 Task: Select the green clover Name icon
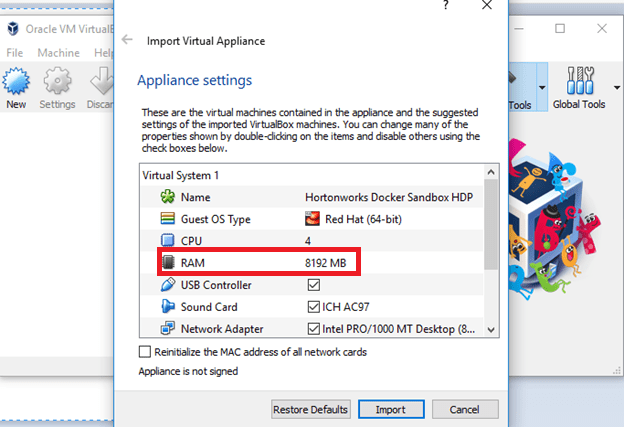[x=167, y=197]
